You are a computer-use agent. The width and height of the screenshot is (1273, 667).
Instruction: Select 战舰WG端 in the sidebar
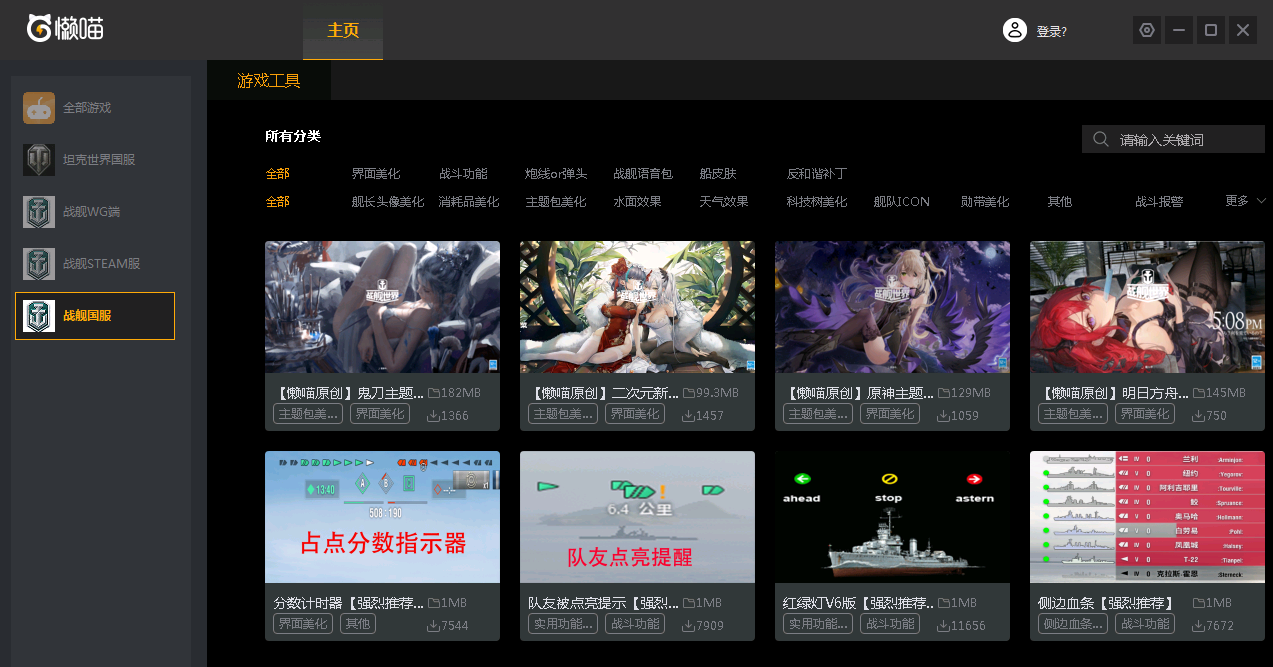(95, 212)
